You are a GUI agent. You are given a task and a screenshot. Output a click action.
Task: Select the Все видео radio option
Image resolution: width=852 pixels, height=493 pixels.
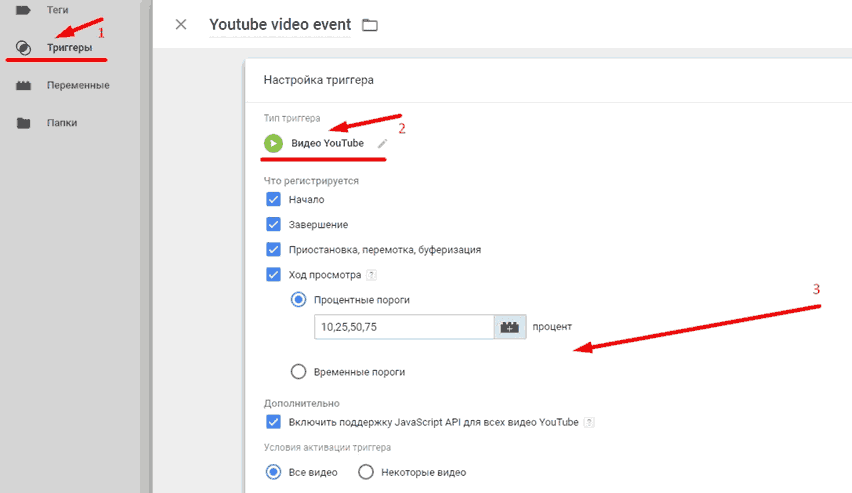tap(273, 472)
